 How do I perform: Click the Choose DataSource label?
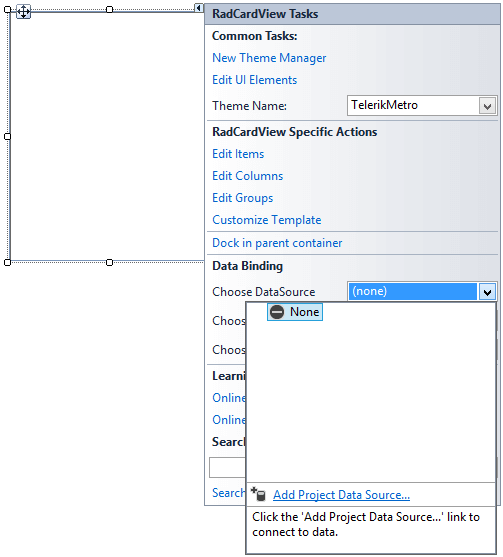click(264, 292)
